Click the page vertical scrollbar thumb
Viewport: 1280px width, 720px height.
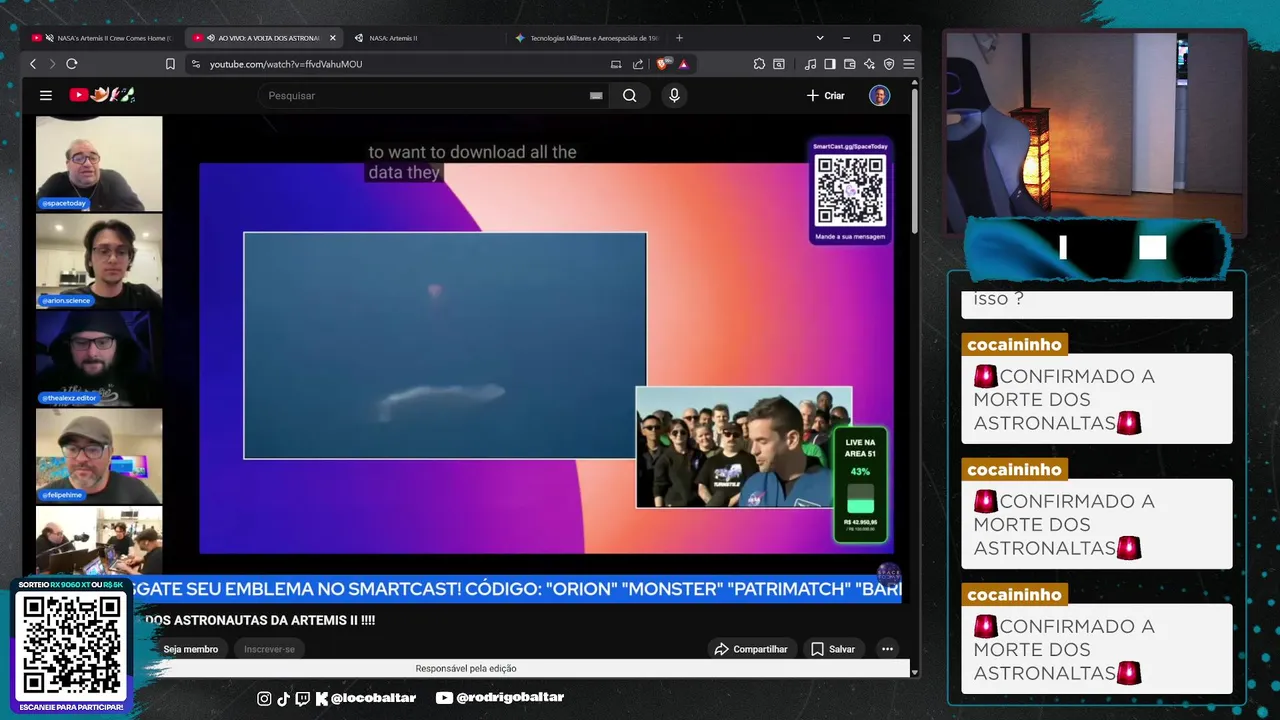914,160
